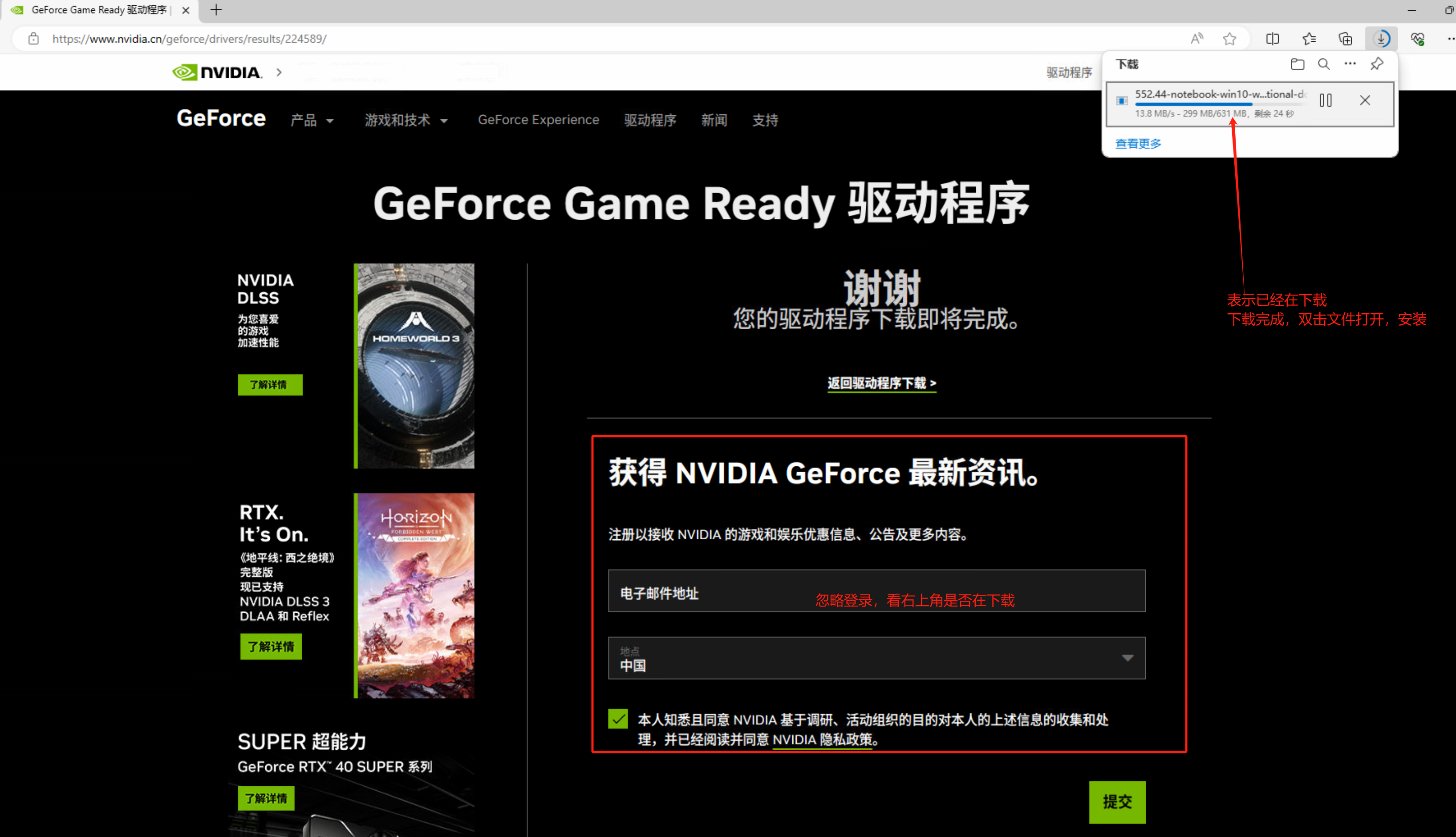Open the Homeworld 3 thumbnail
1456x837 pixels.
click(x=414, y=366)
